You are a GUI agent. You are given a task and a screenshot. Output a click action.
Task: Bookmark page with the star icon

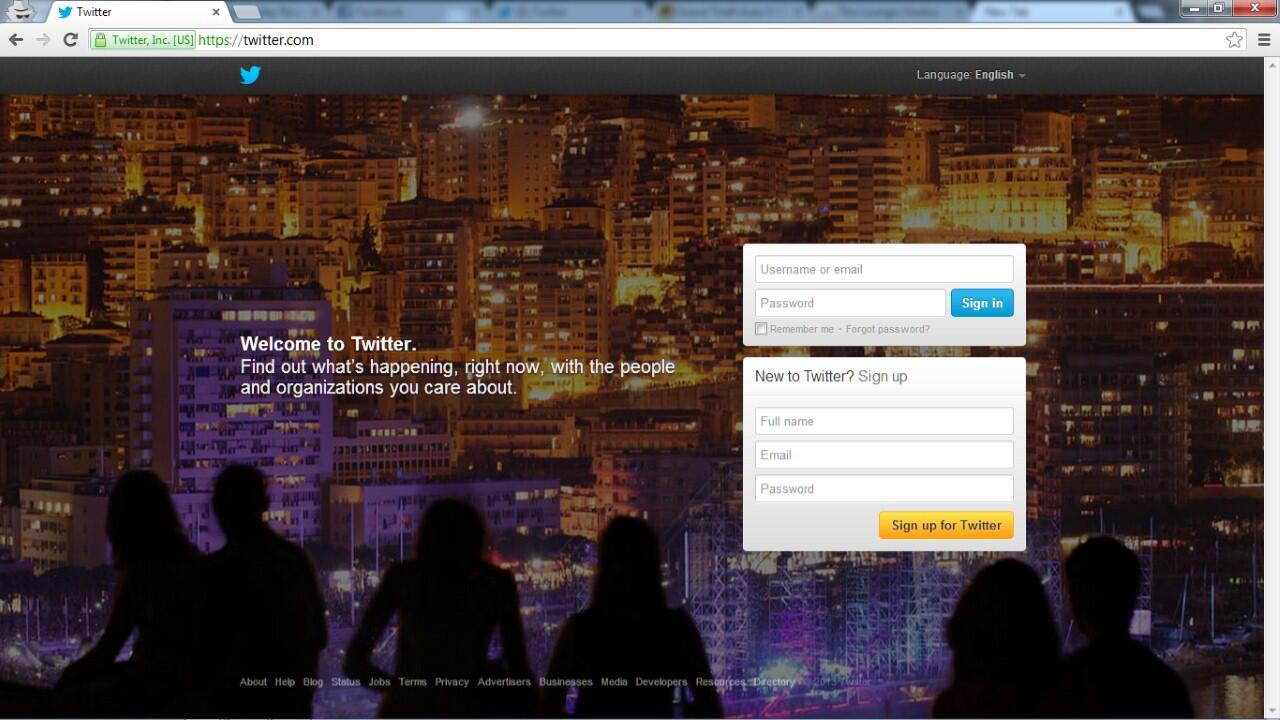[1235, 40]
